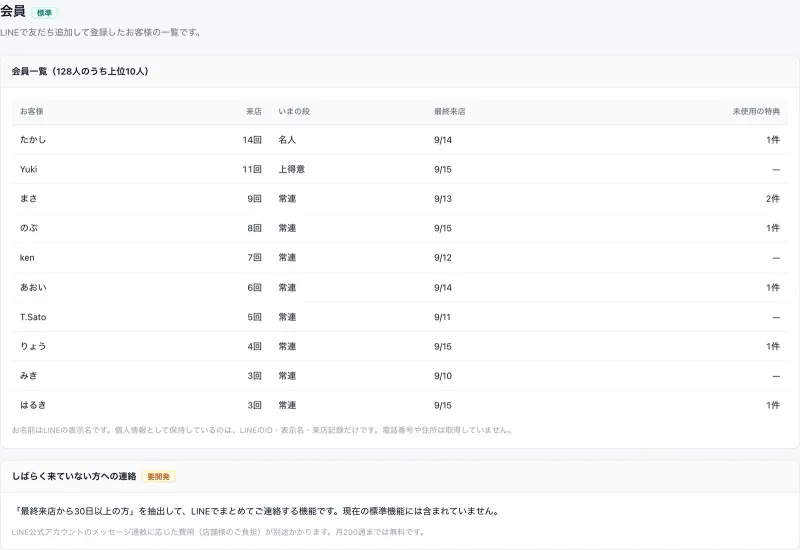Click the 常連 rank in ken's row
This screenshot has height=550, width=800.
(x=287, y=258)
